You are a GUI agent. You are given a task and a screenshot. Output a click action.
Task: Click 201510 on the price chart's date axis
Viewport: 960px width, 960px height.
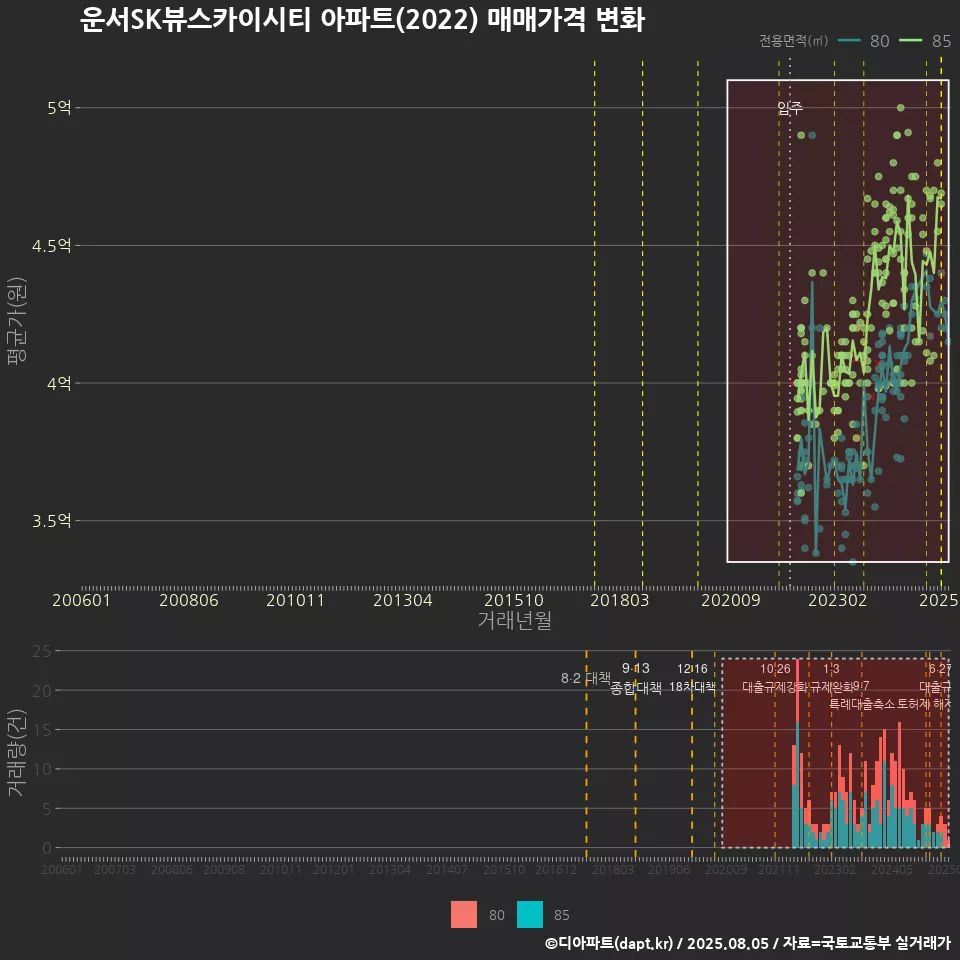pyautogui.click(x=514, y=600)
